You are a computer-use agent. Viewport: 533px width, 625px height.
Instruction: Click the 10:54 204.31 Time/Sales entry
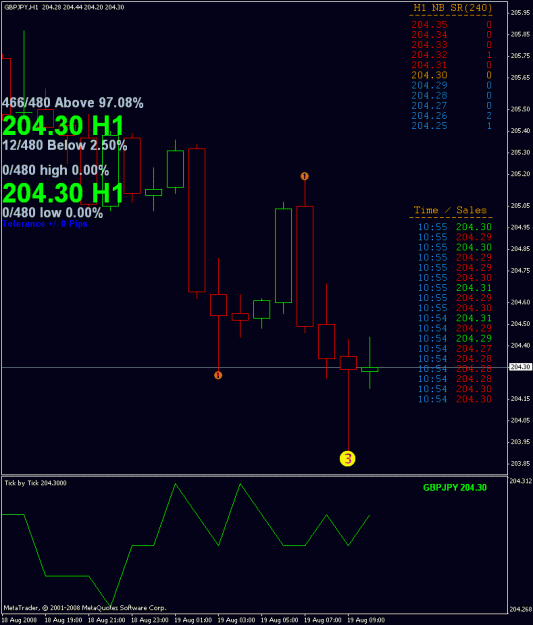point(455,318)
